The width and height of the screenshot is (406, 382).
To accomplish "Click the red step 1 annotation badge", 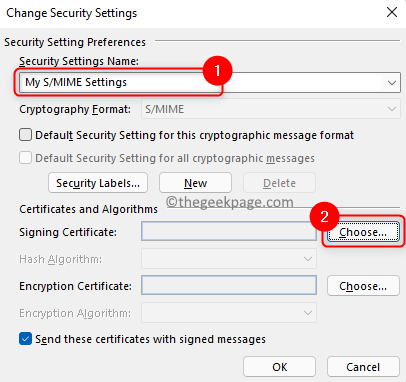I will pos(217,70).
